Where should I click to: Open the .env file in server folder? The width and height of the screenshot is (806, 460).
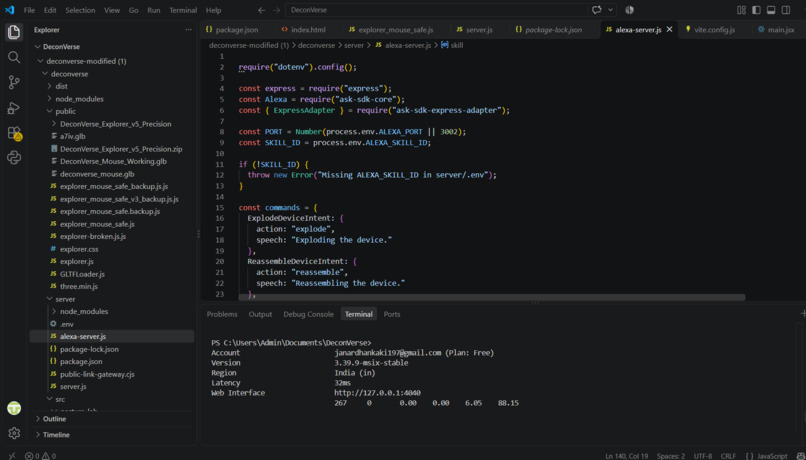112,324
